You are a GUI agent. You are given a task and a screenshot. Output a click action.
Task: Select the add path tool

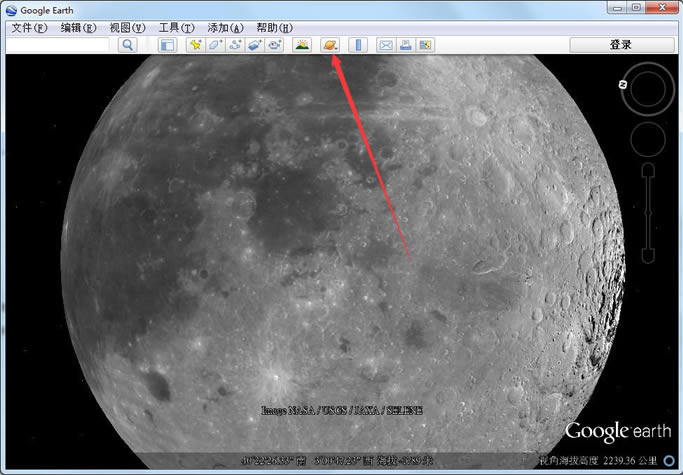(x=235, y=45)
